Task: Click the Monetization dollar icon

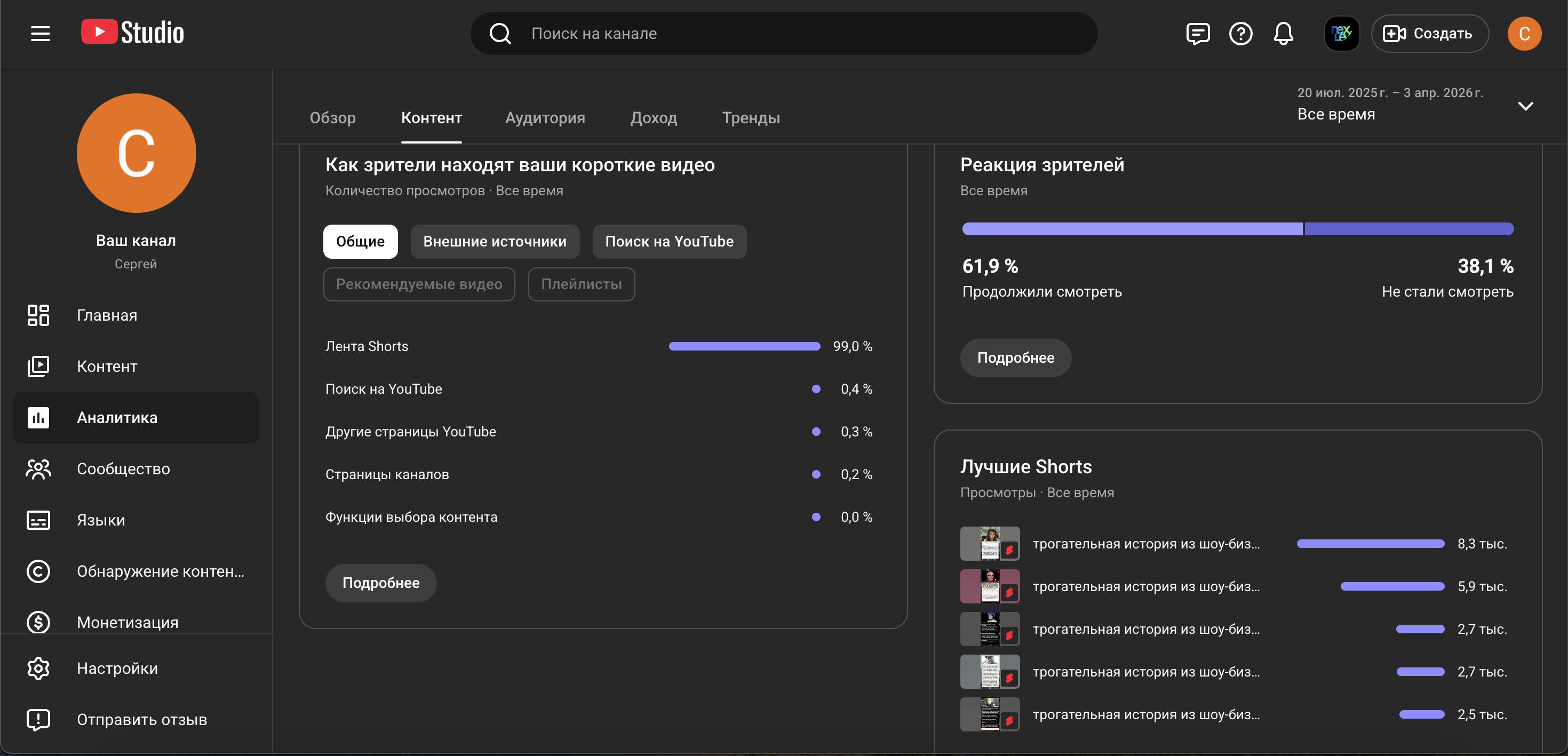Action: pos(38,622)
